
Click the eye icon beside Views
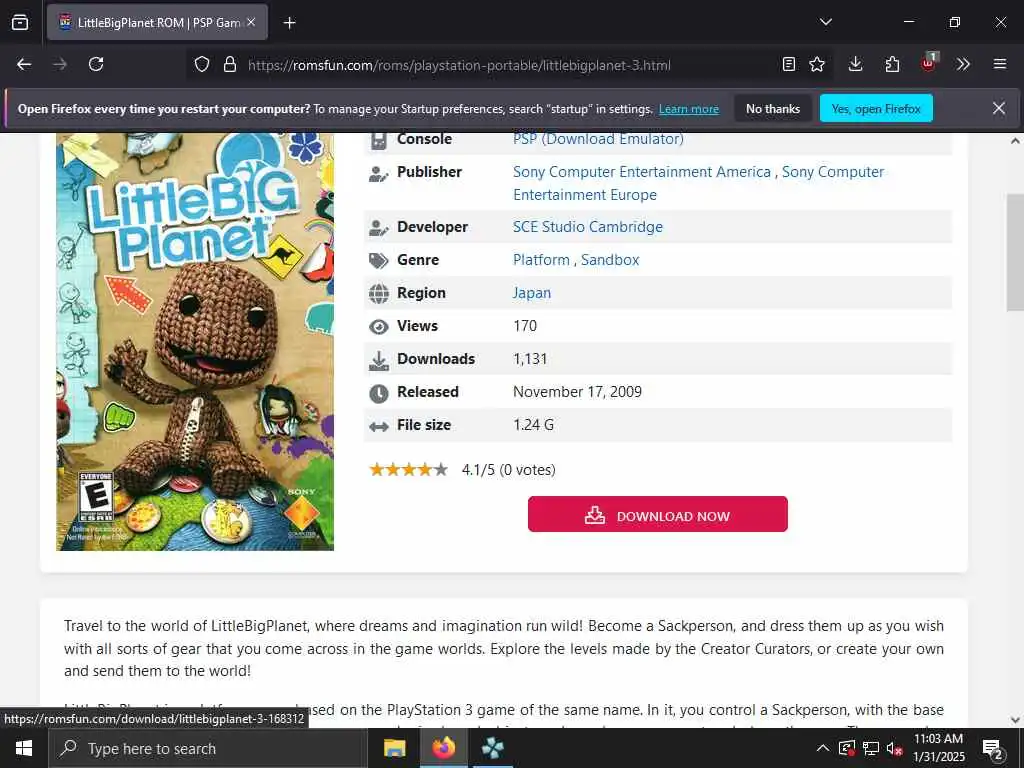pos(379,327)
